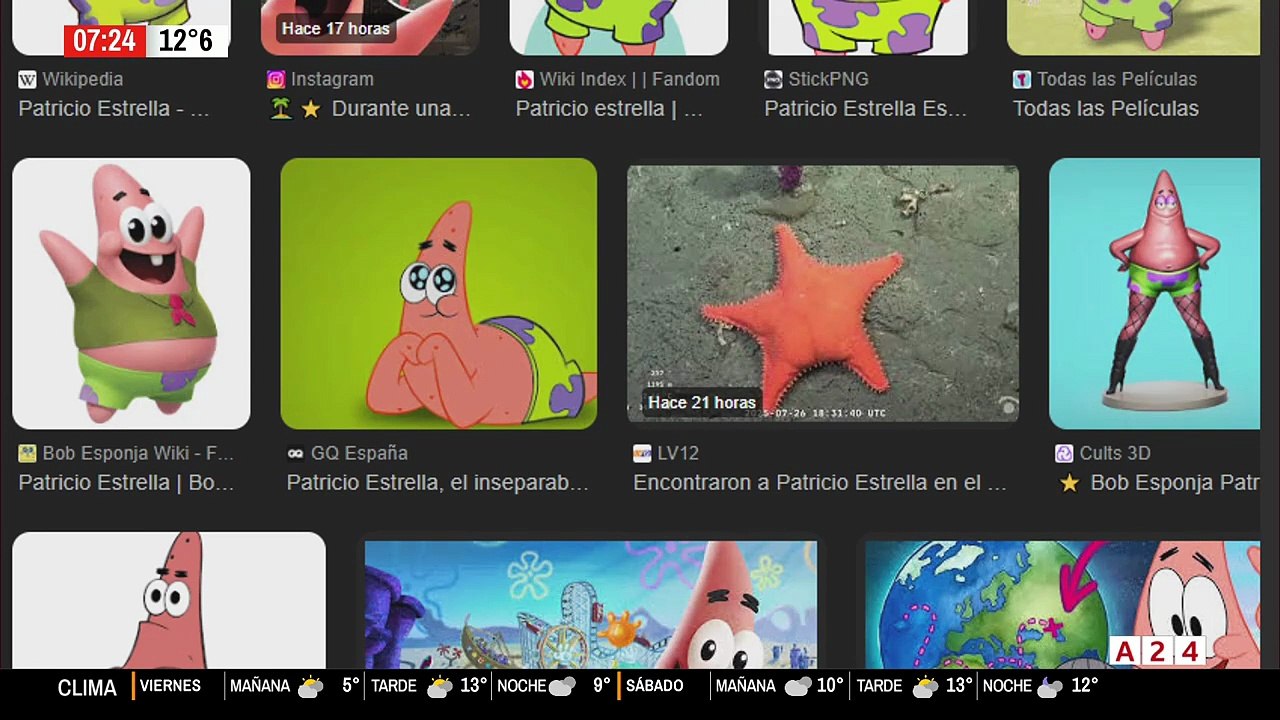Click the 'GQ España' source label
Screen dimensions: 1280x720
click(x=359, y=453)
